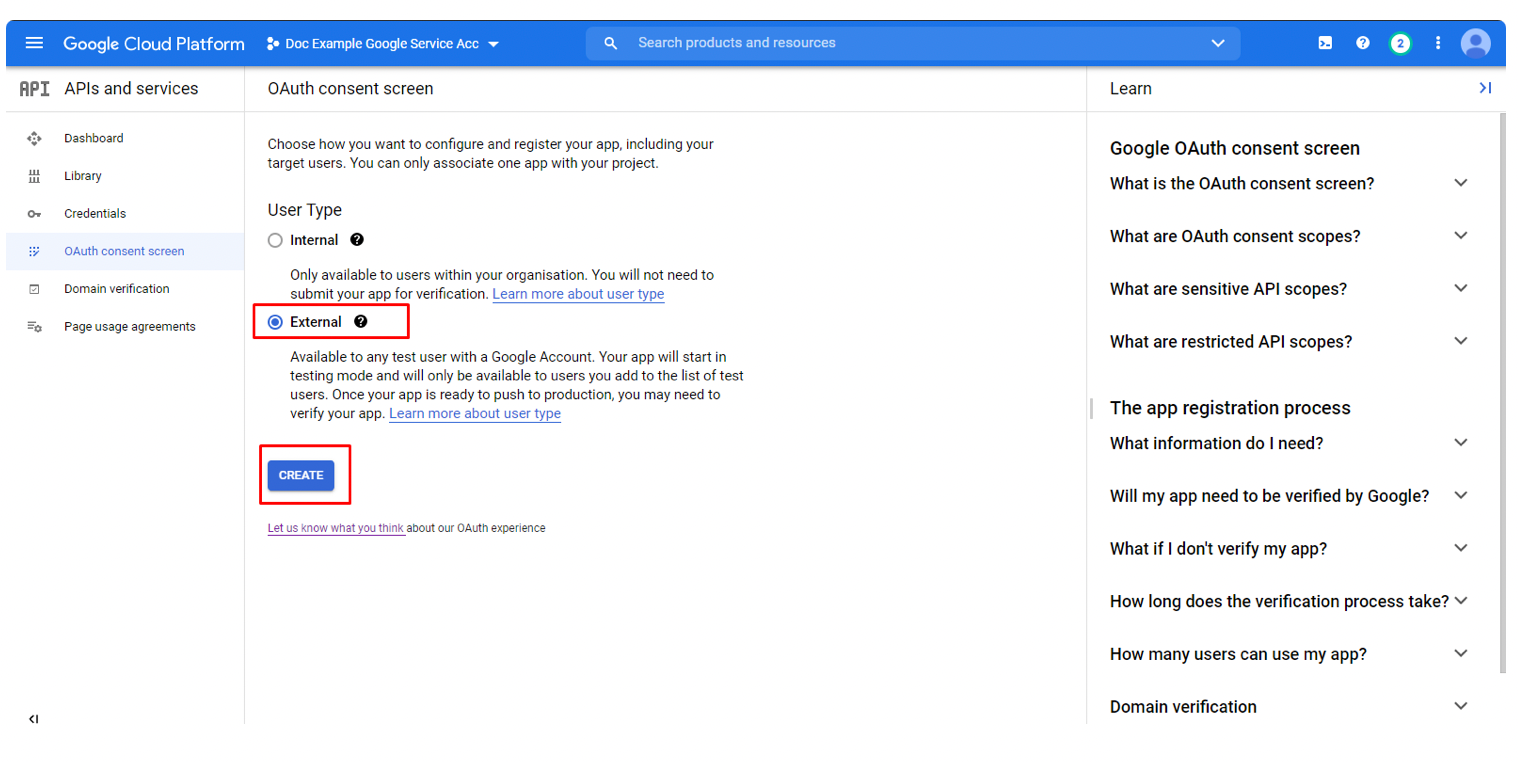Go to Library in sidebar
This screenshot has width=1518, height=762.
click(83, 176)
